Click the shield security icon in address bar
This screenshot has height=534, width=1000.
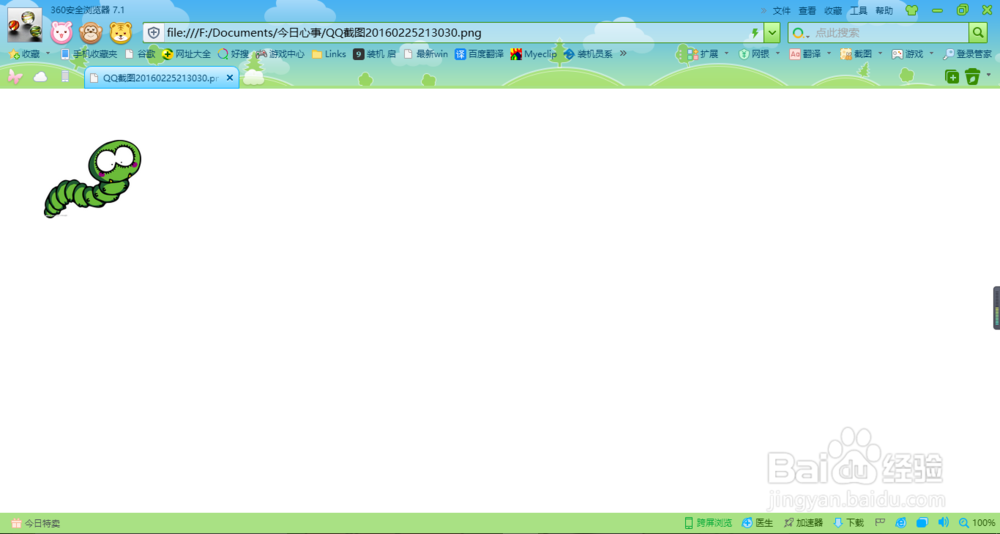click(x=154, y=33)
